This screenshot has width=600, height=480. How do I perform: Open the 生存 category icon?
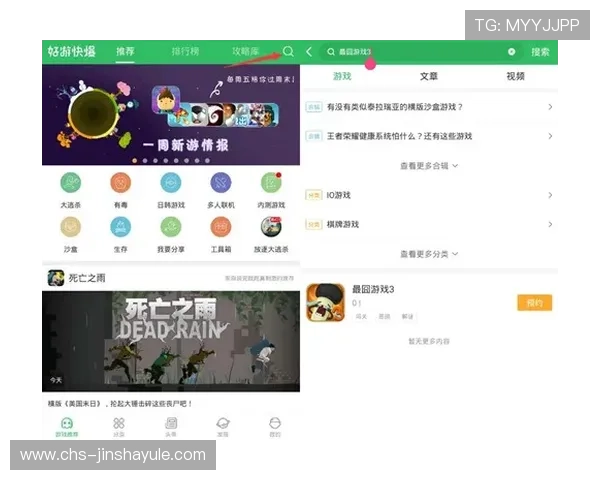coord(121,227)
